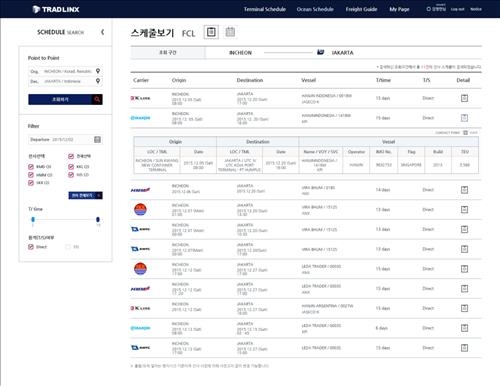Open the Freight Guide menu
Screen dimensions: 500x386
(361, 9)
